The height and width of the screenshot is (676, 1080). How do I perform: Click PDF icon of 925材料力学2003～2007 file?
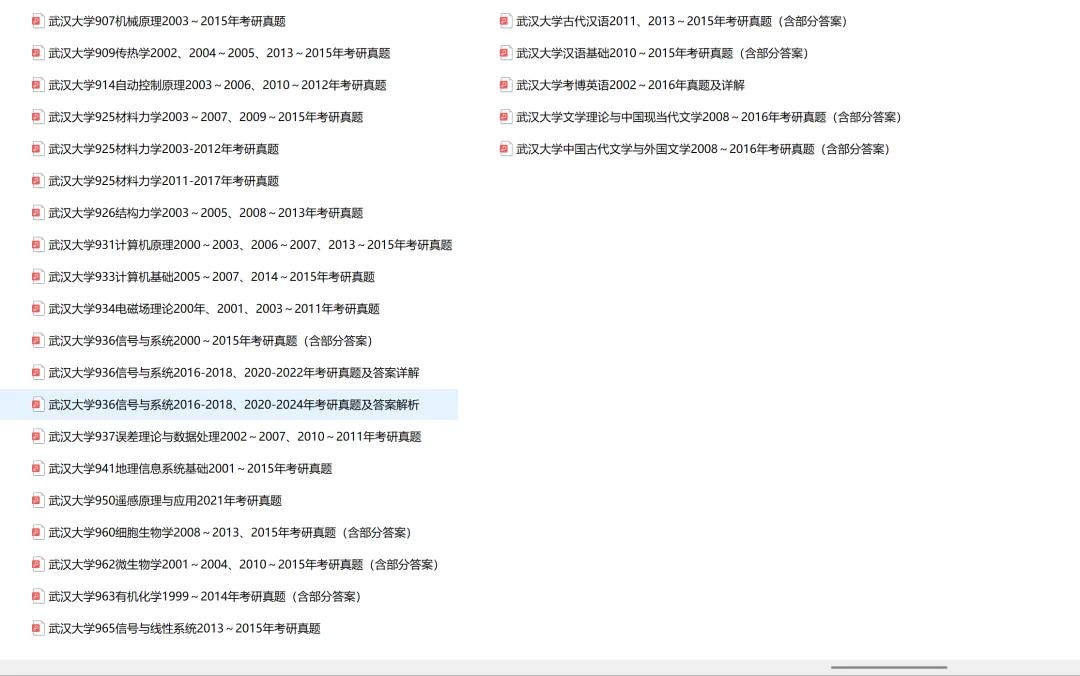tap(38, 116)
